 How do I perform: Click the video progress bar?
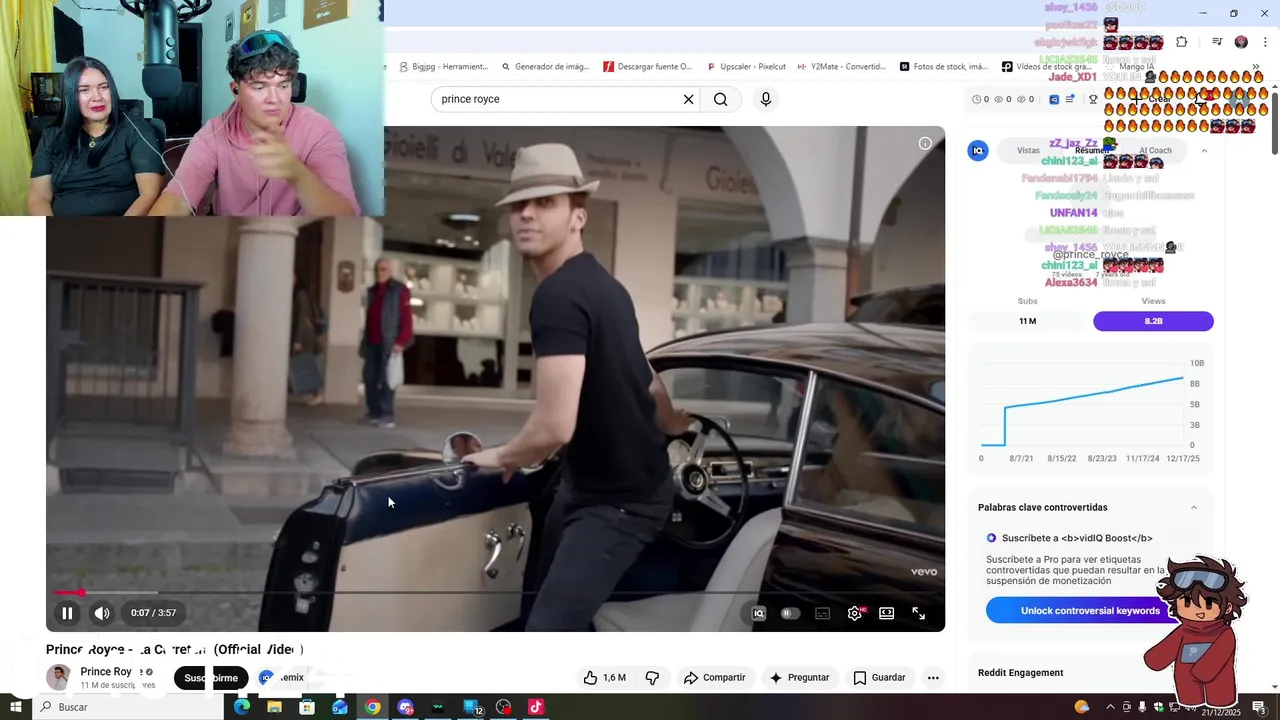[495, 593]
